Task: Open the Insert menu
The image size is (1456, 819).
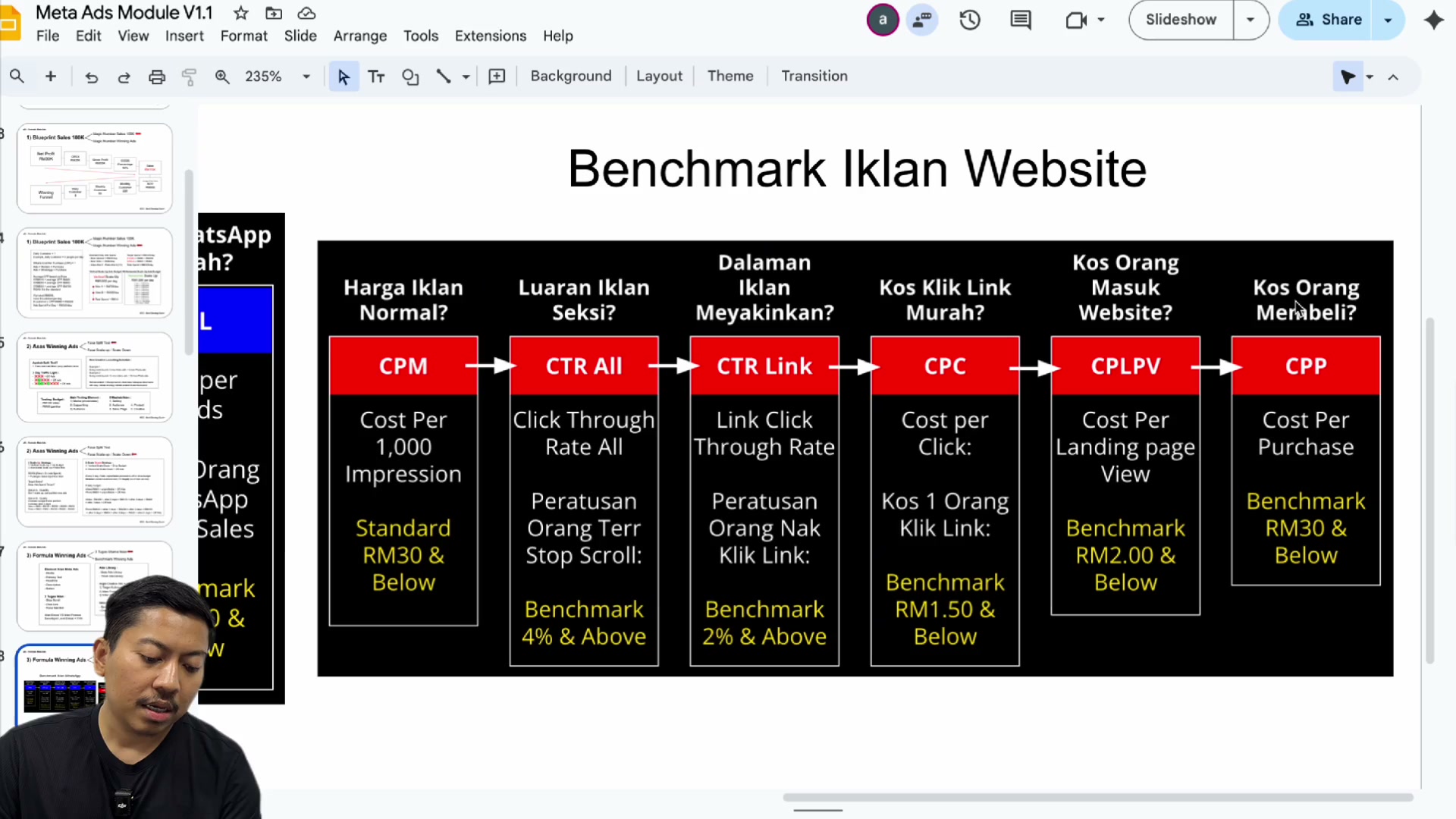Action: coord(184,36)
